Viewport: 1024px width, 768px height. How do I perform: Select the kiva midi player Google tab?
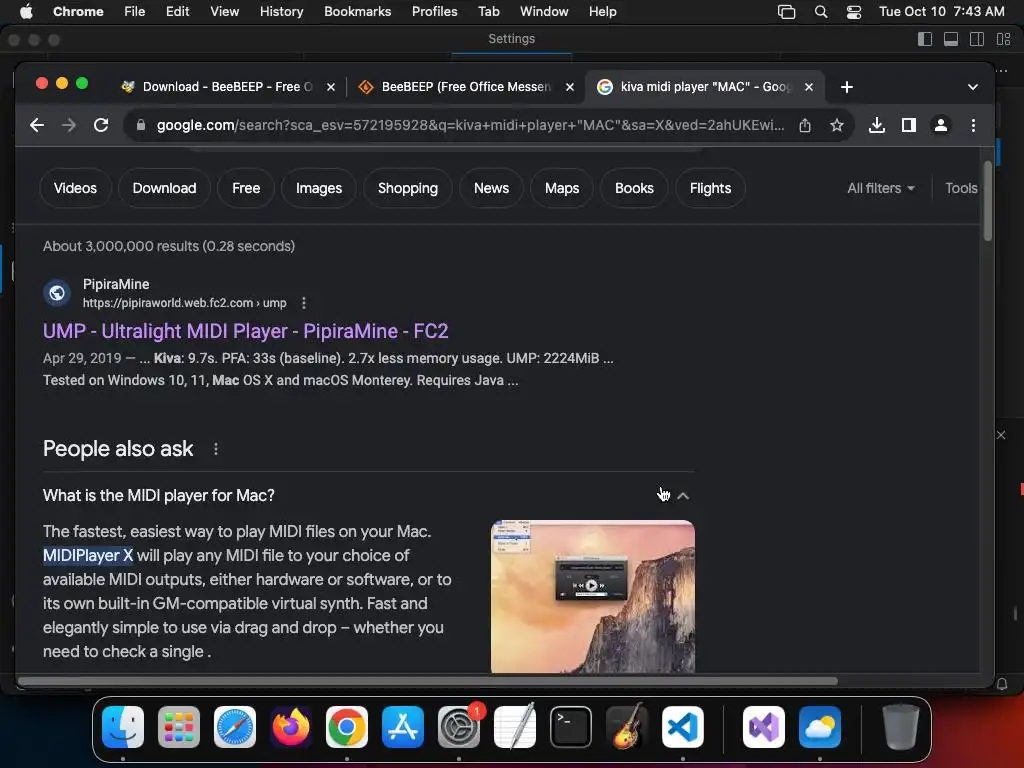click(x=705, y=87)
